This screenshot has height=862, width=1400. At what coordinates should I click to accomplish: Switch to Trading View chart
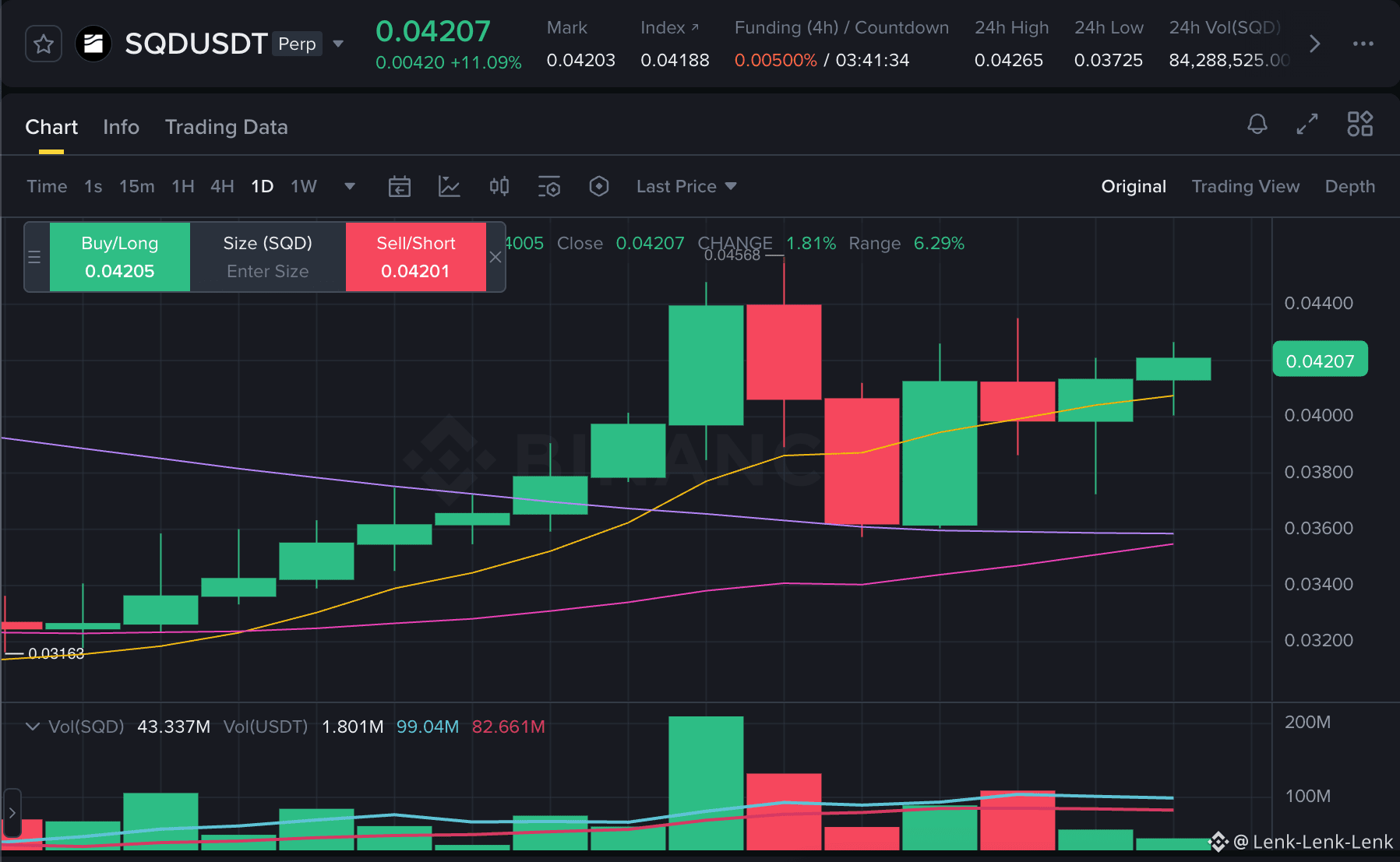[x=1246, y=186]
